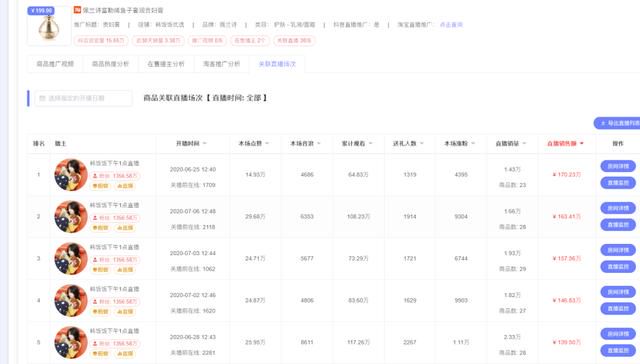This screenshot has height=364, width=640.
Task: Click the orange store icon beside product title
Action: (77, 10)
